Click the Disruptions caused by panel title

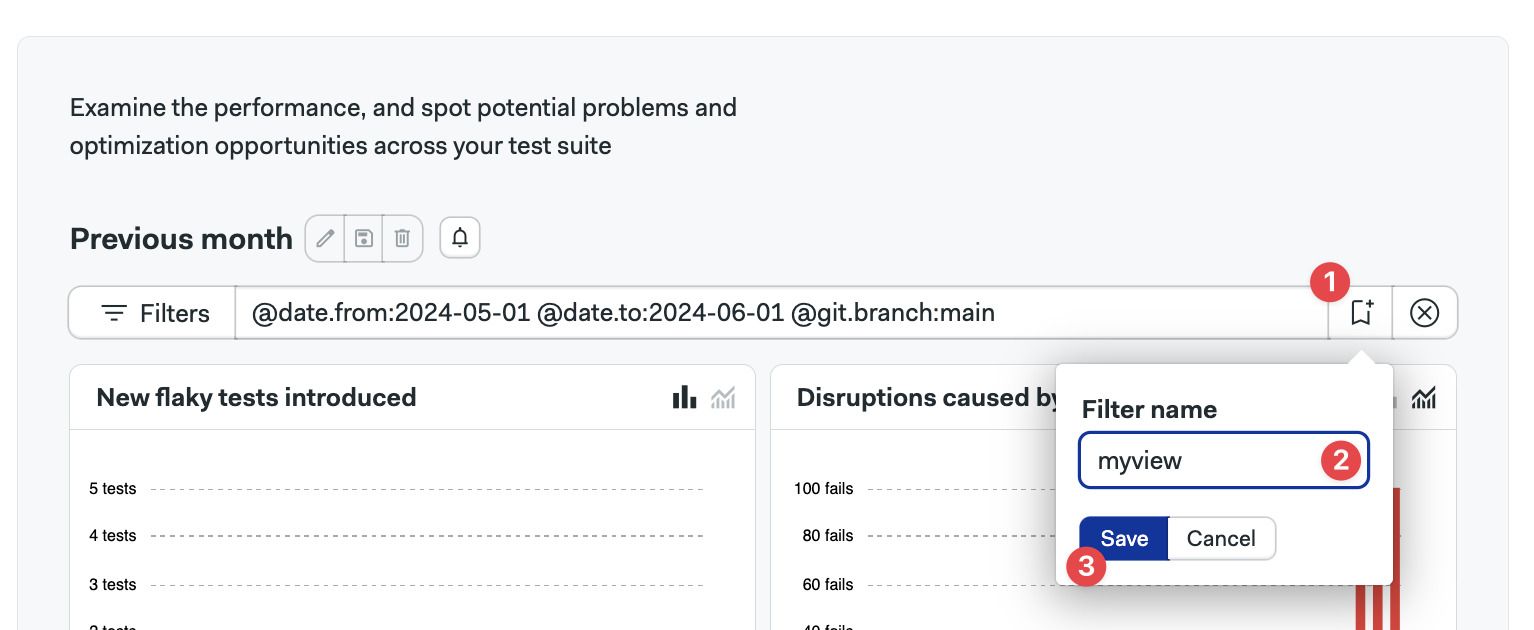tap(926, 398)
